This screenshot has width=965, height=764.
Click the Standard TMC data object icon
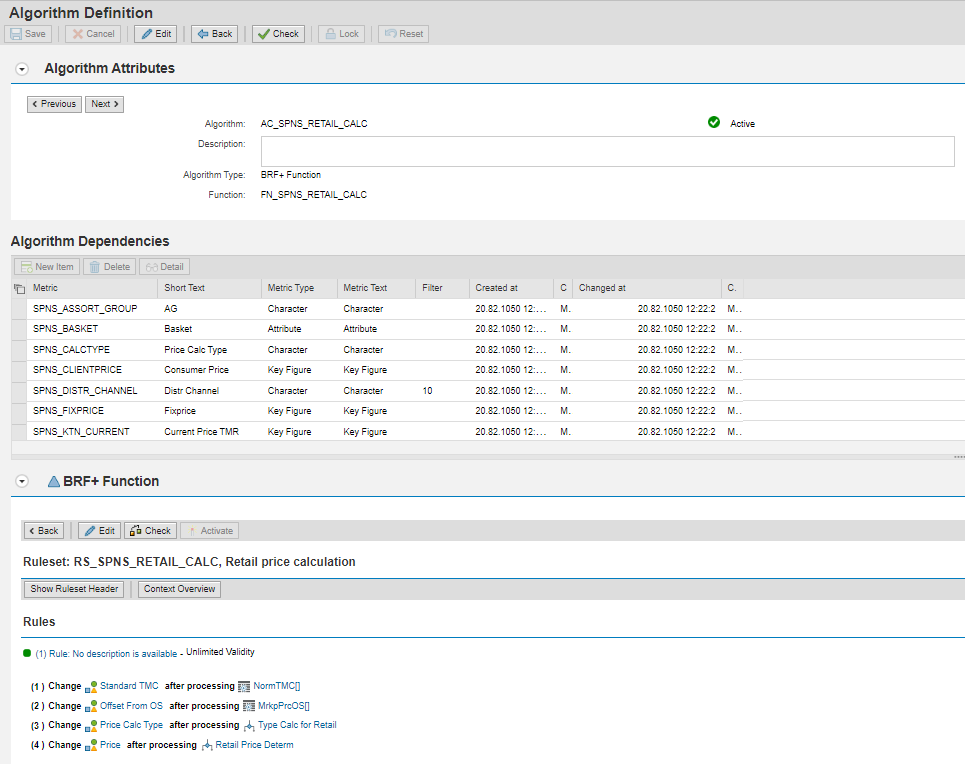(x=91, y=686)
